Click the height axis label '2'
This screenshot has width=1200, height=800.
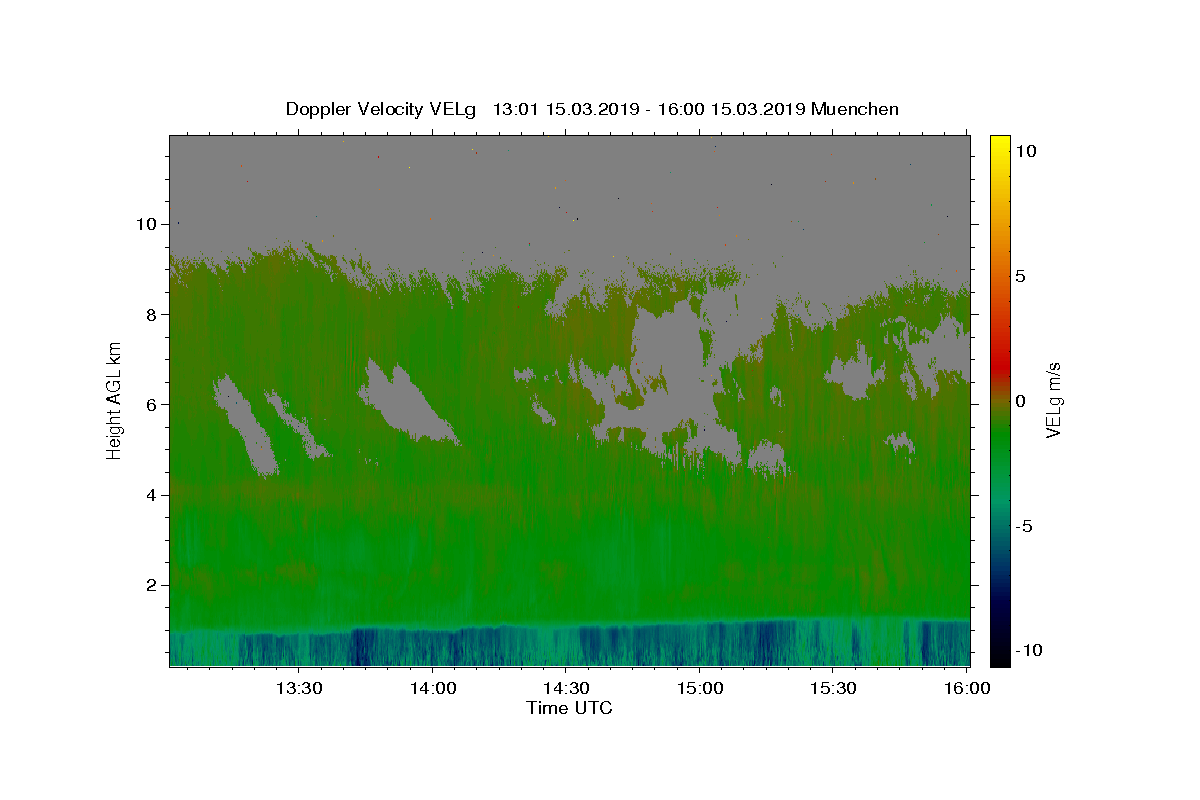click(x=153, y=584)
